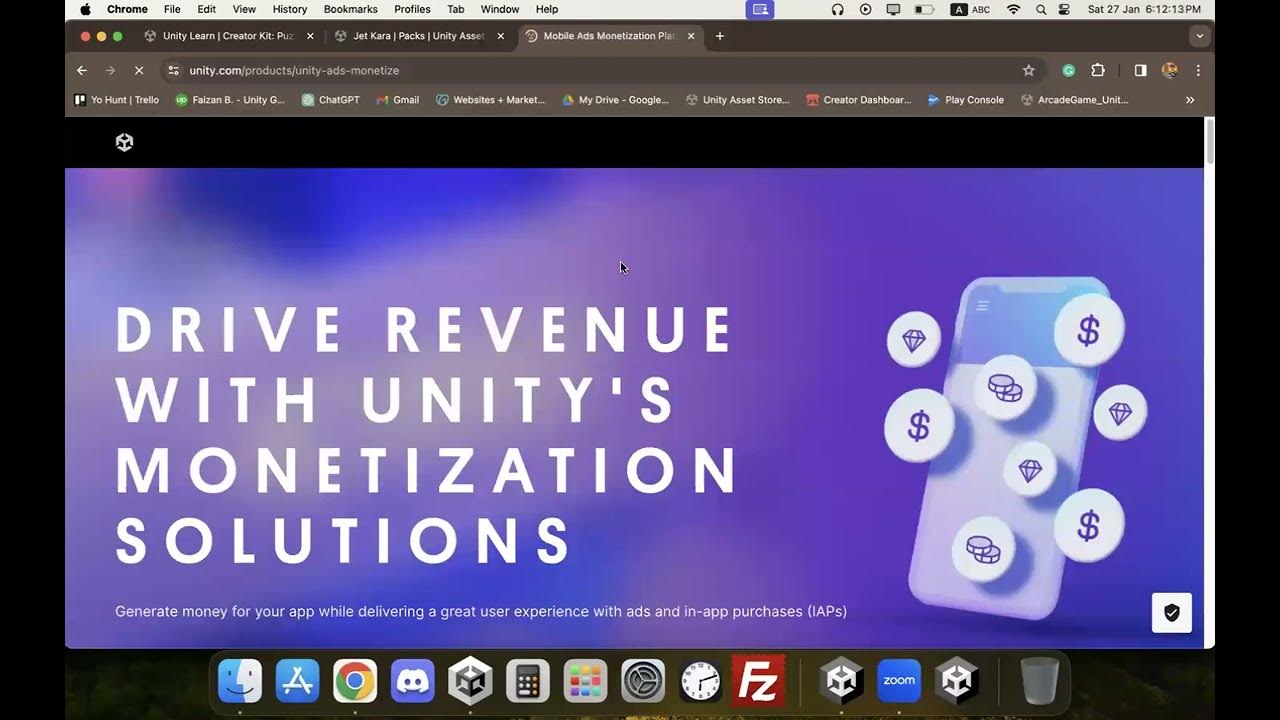Viewport: 1280px width, 720px height.
Task: Open the tab search dropdown
Action: [1200, 36]
